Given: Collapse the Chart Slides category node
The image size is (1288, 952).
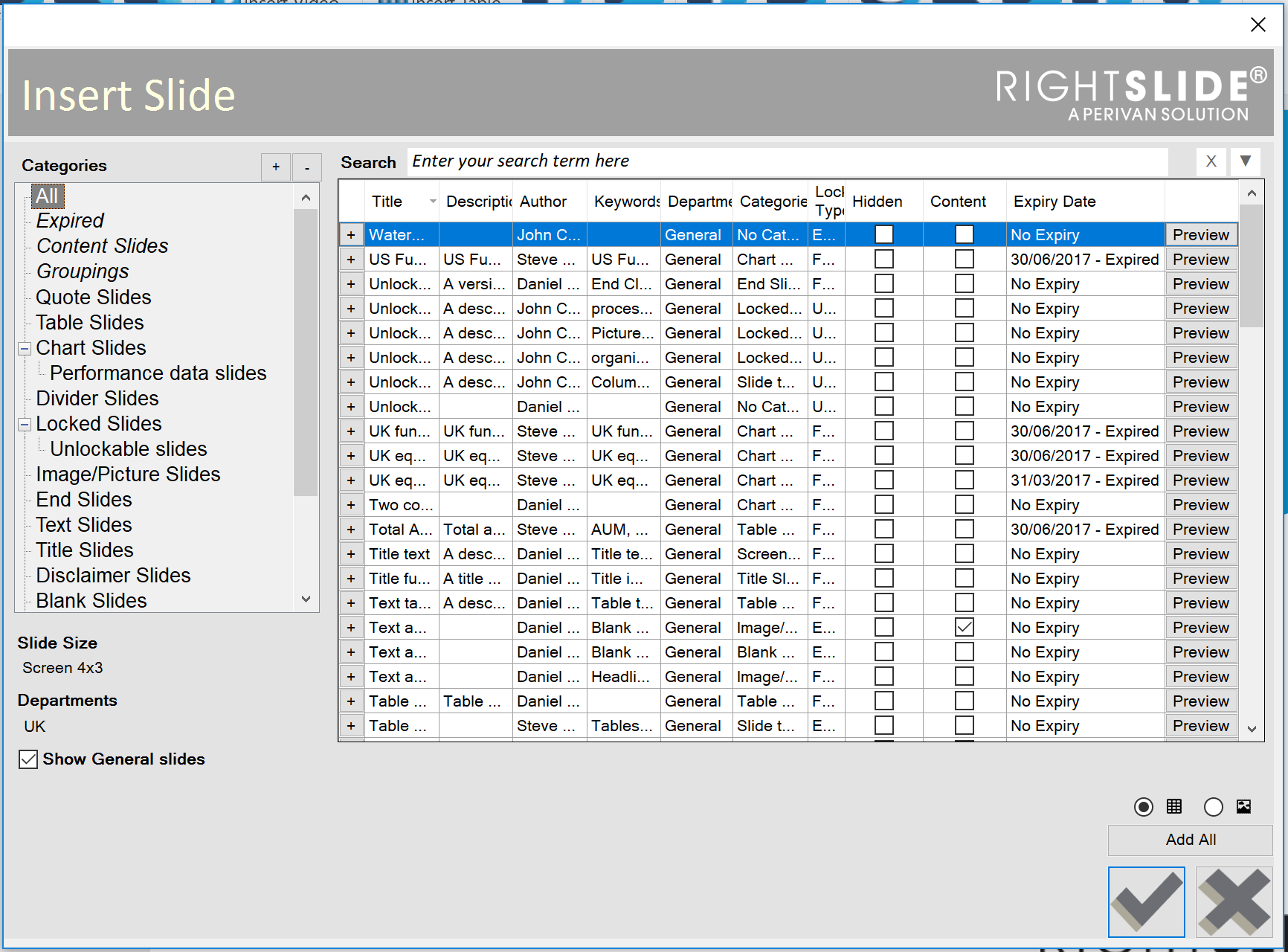Looking at the screenshot, I should [25, 348].
